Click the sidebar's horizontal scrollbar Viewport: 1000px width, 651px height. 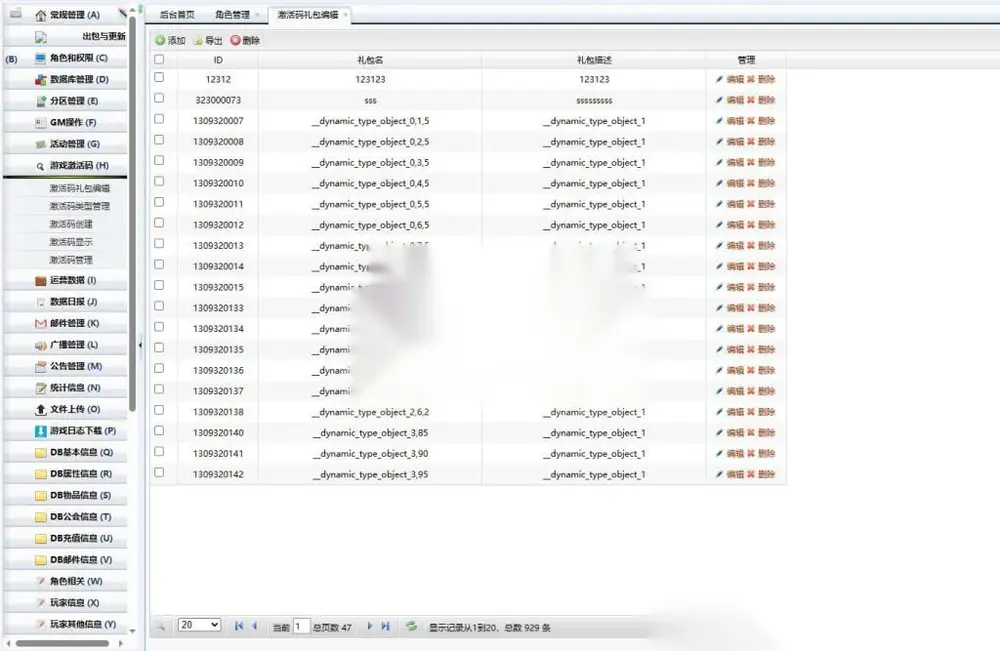point(62,643)
